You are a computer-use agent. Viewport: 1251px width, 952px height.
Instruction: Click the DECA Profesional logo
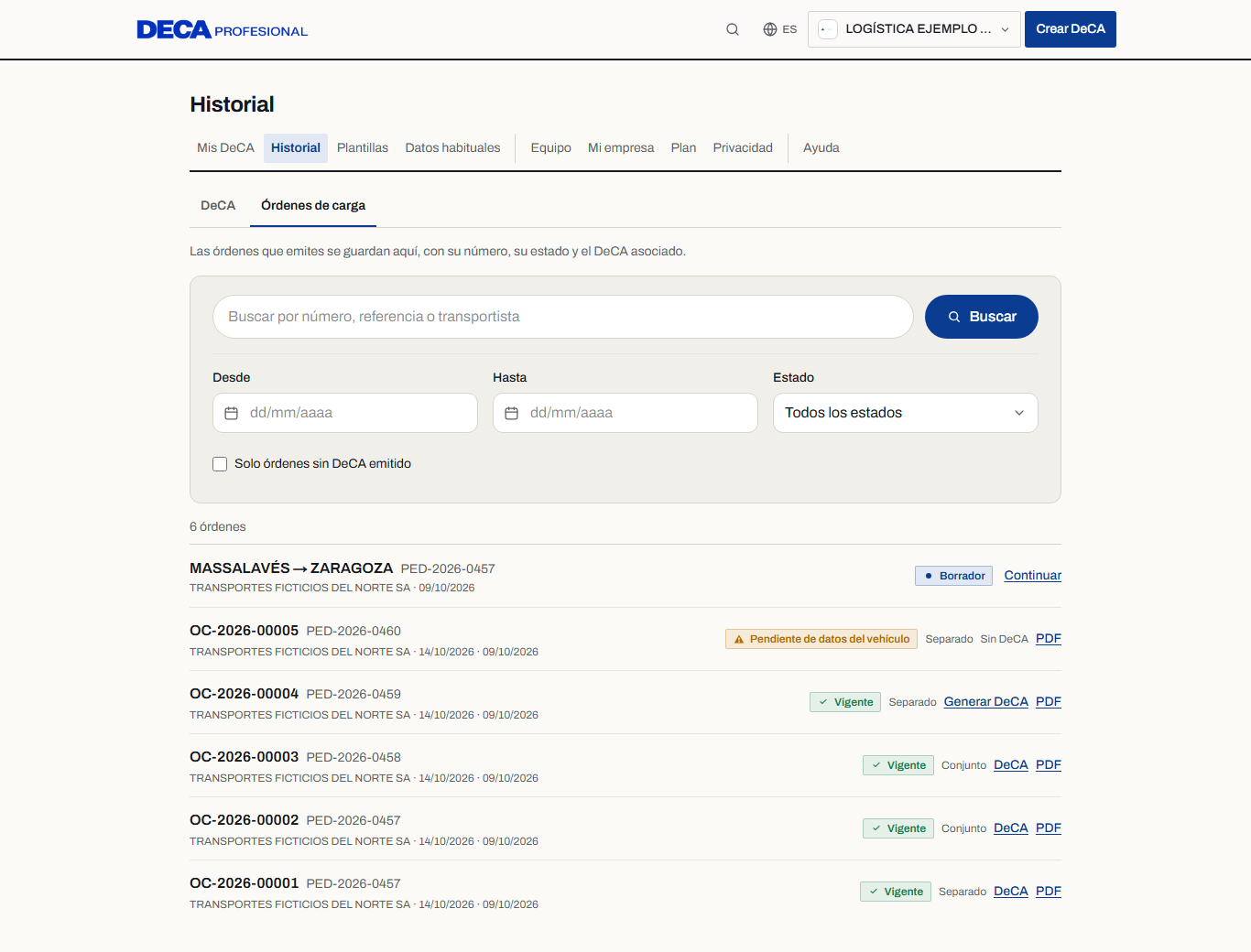tap(223, 30)
